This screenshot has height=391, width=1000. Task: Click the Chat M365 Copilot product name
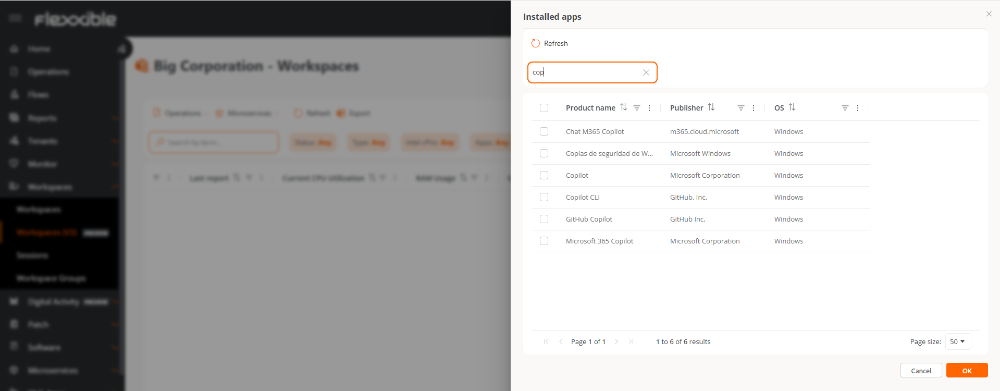point(594,131)
